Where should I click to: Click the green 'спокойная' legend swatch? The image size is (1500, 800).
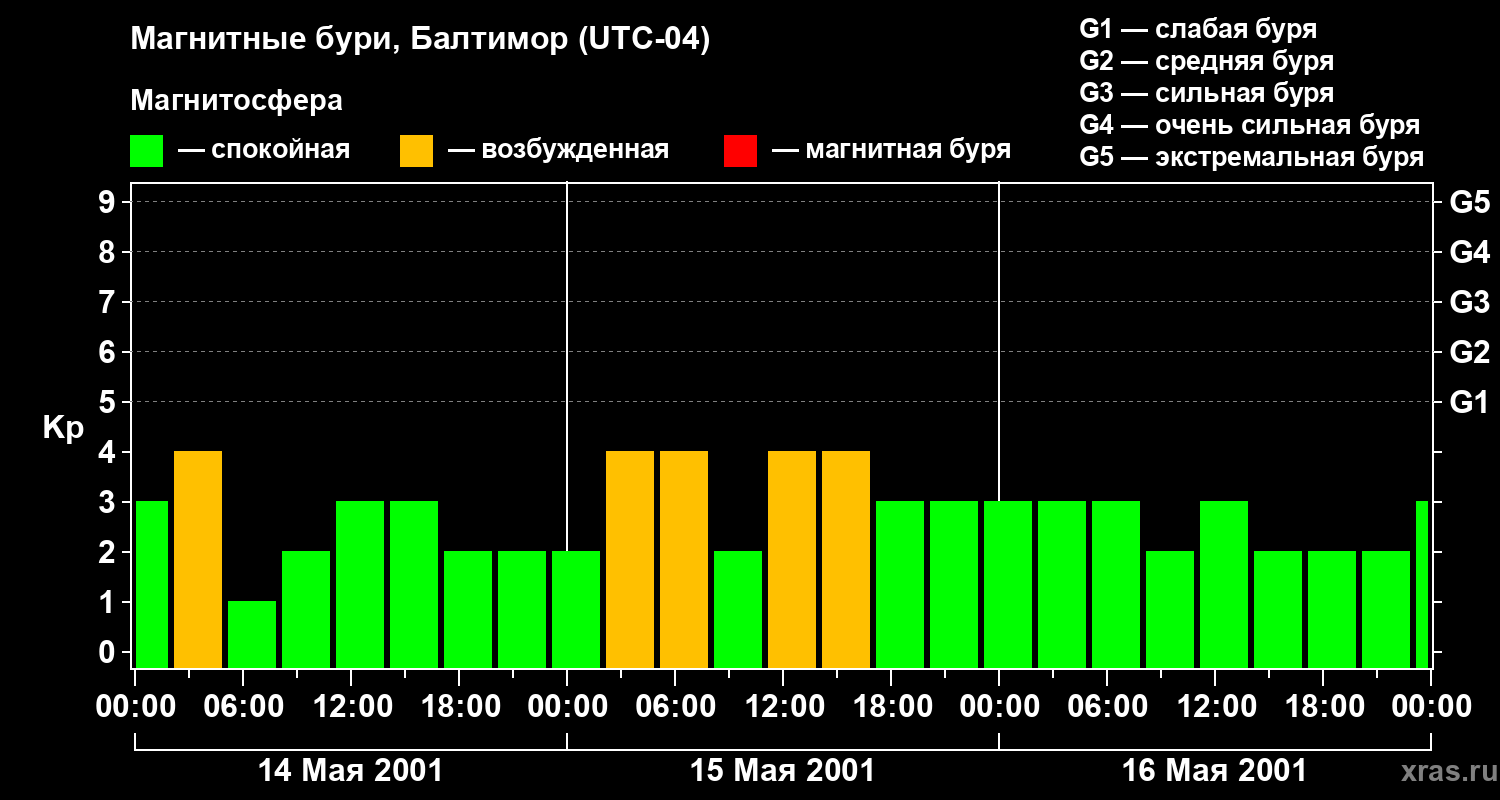[x=146, y=151]
